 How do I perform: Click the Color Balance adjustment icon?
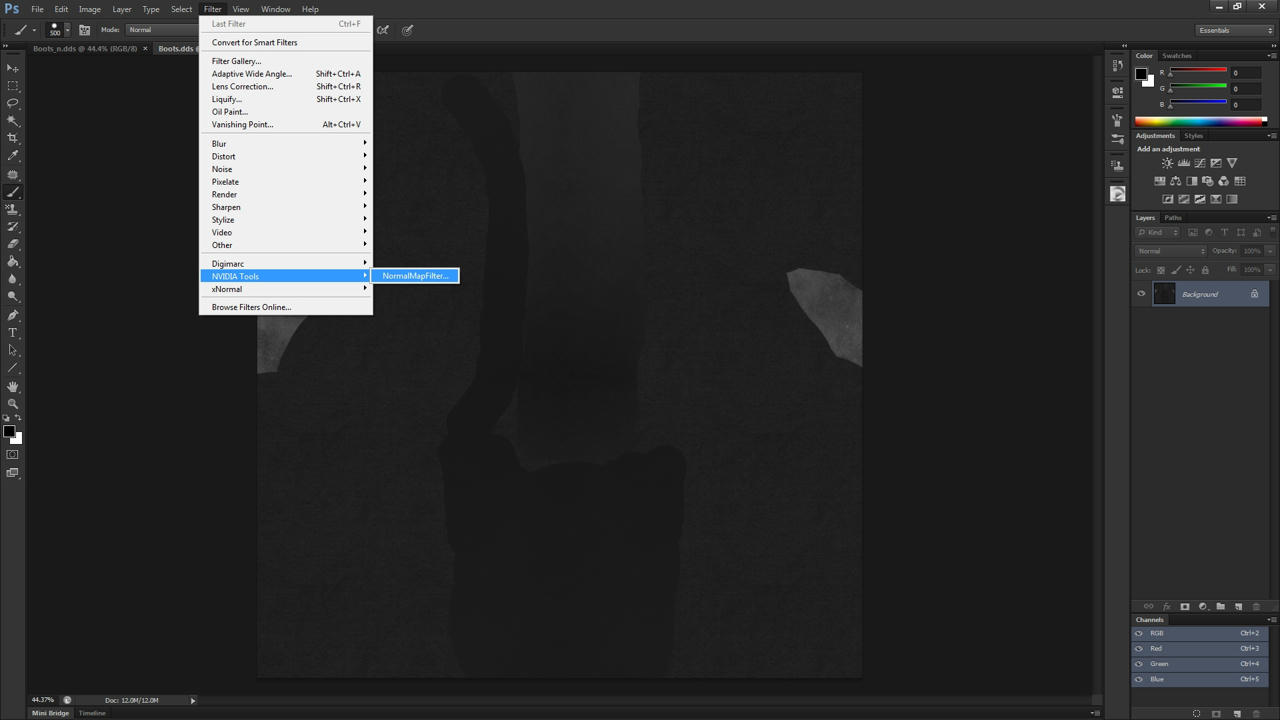point(1176,181)
